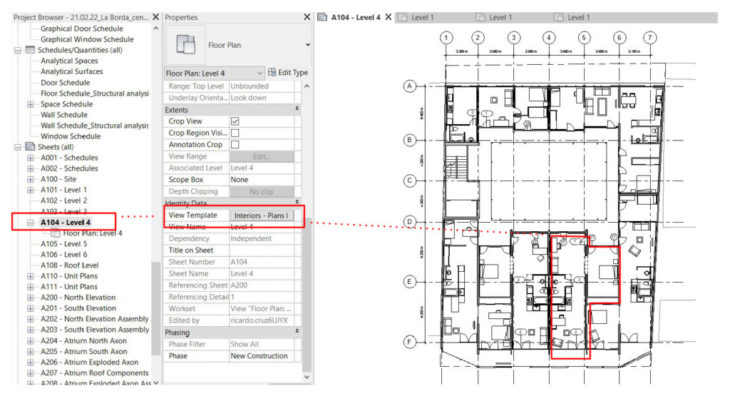
Task: Select grid bubble 7 on the plan
Action: (651, 37)
